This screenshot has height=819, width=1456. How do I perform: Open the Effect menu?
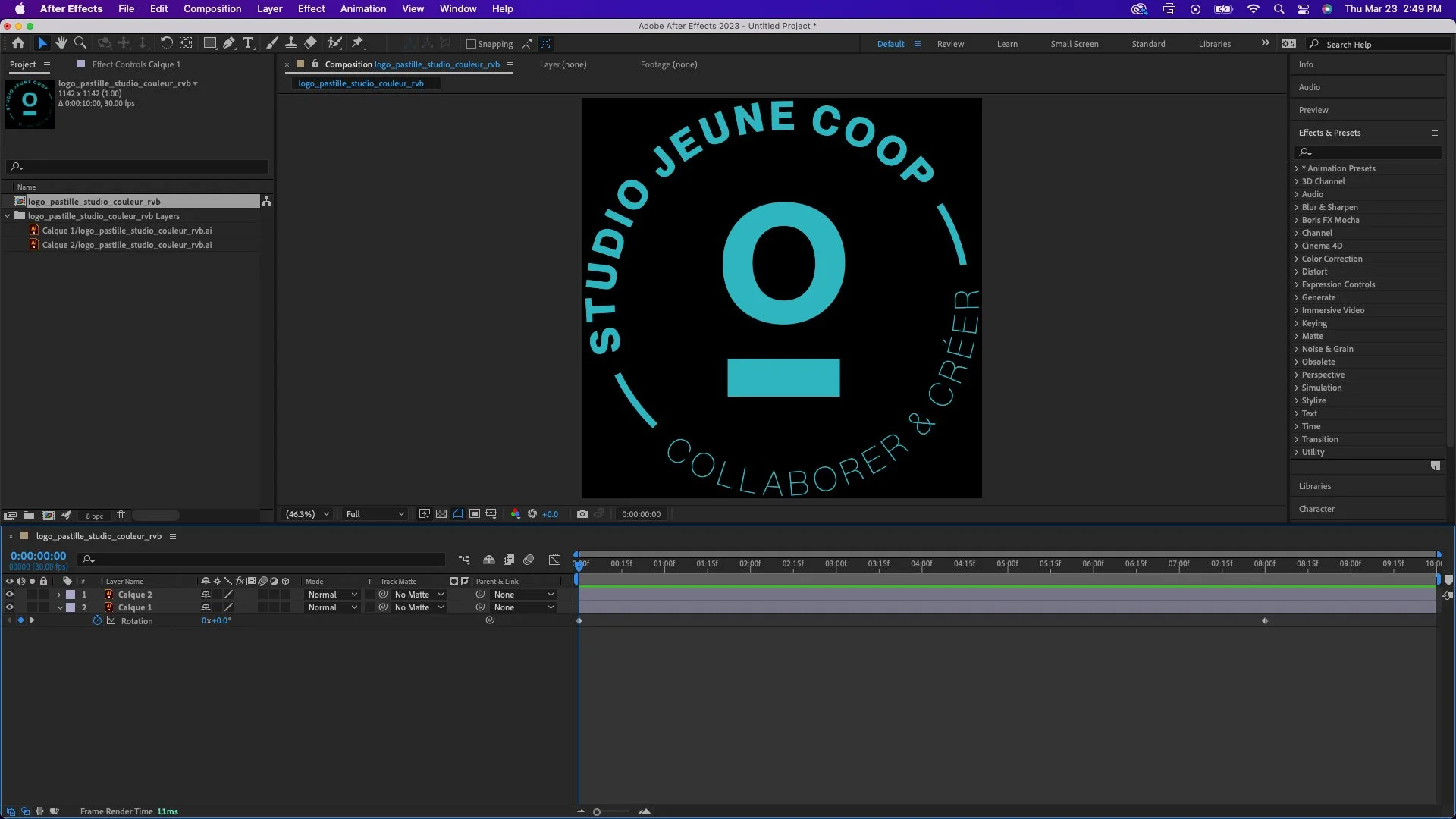click(311, 9)
